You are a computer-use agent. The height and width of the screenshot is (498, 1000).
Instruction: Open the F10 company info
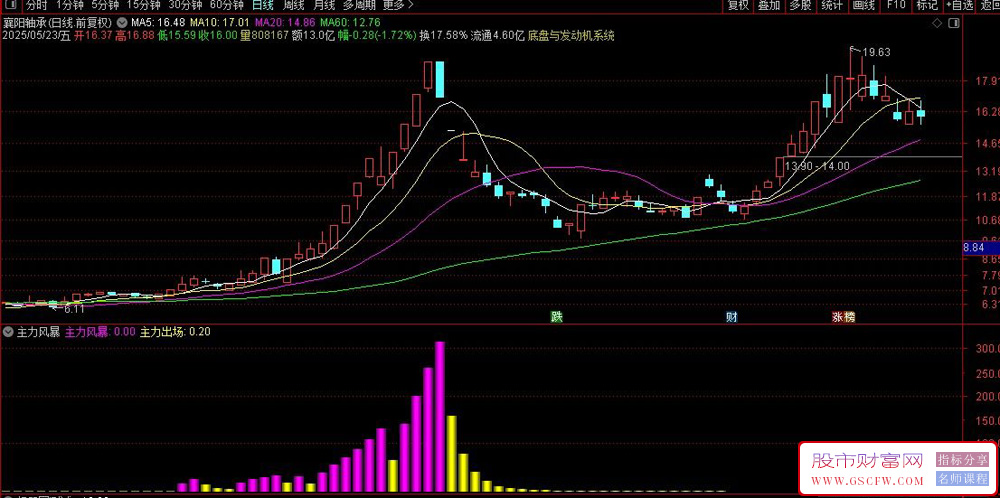[896, 6]
